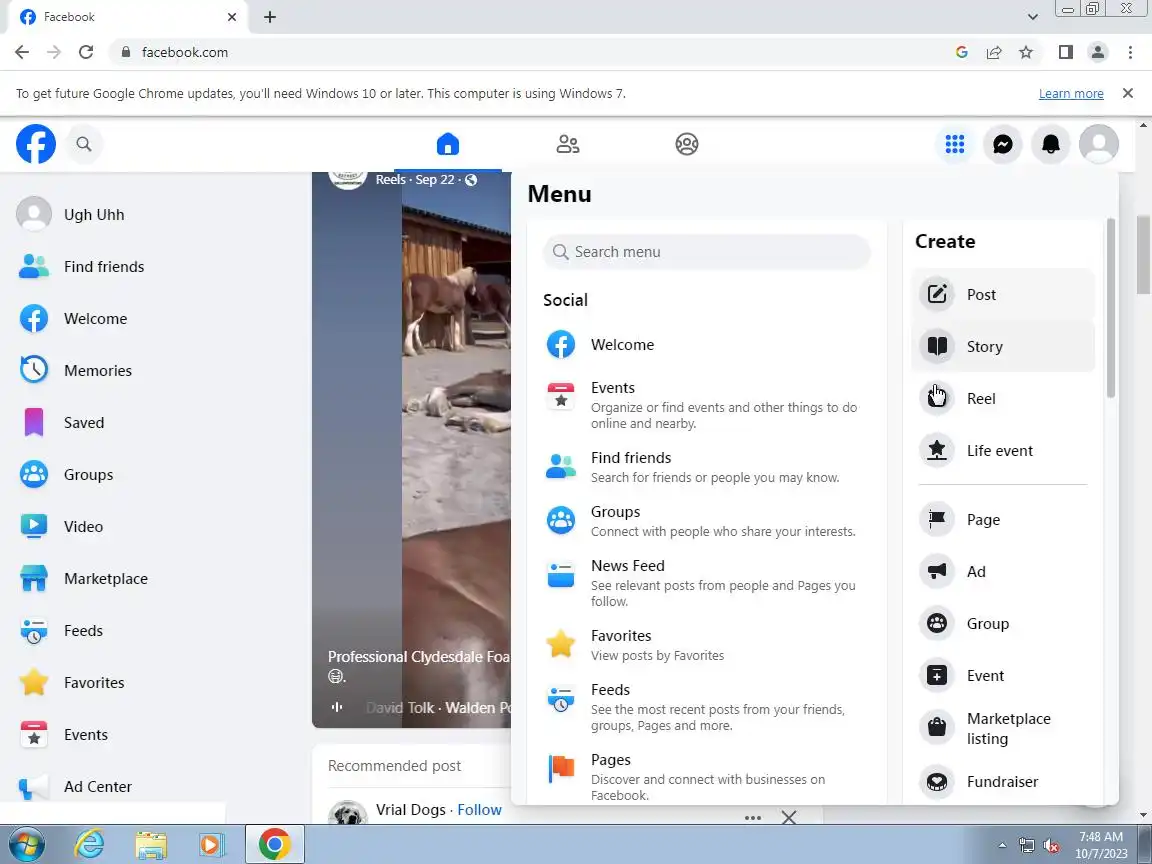Click the facebook.com address bar
Viewport: 1152px width, 864px height.
click(x=529, y=52)
